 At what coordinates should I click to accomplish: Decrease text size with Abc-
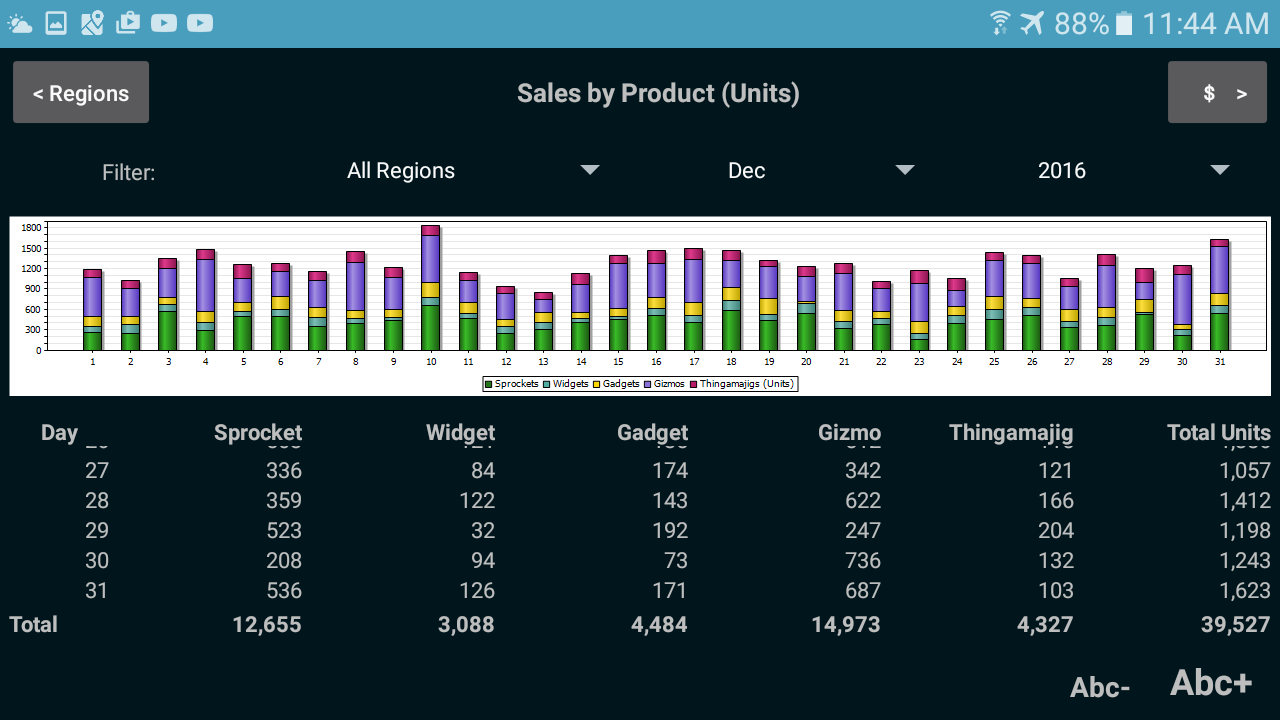coord(1100,687)
